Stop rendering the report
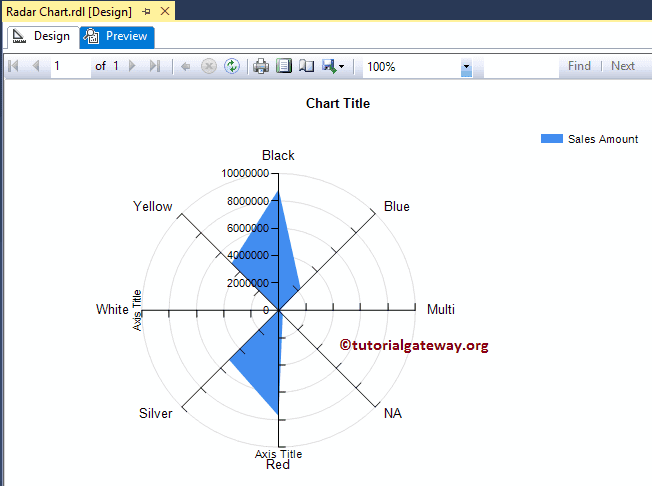652x486 pixels. [209, 66]
